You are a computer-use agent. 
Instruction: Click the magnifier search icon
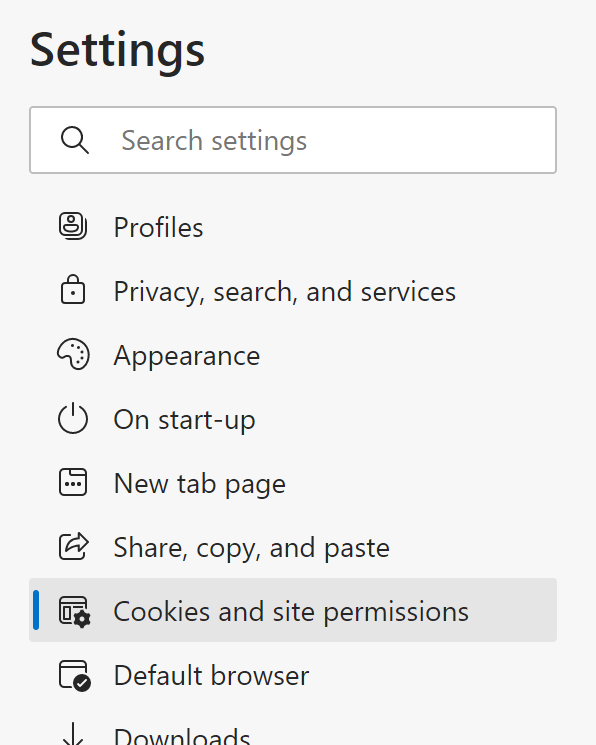click(x=75, y=140)
